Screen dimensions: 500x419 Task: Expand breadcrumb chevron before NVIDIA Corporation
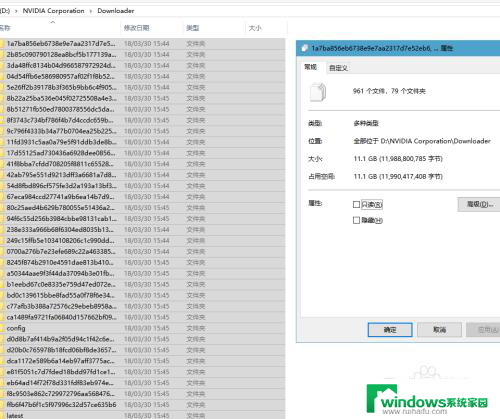pyautogui.click(x=16, y=11)
